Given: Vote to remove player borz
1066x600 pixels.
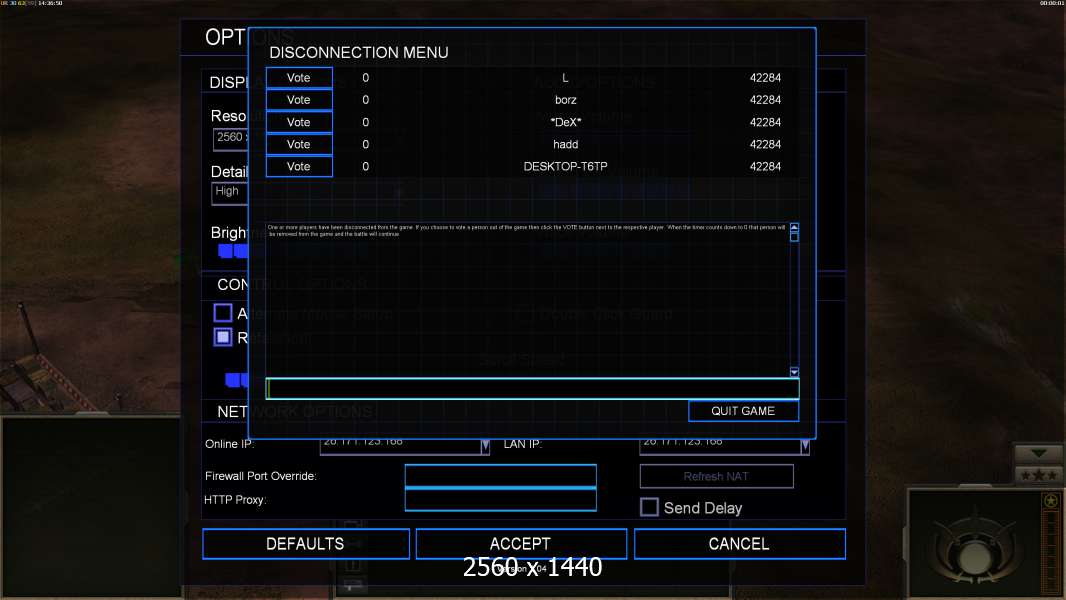Looking at the screenshot, I should [299, 100].
